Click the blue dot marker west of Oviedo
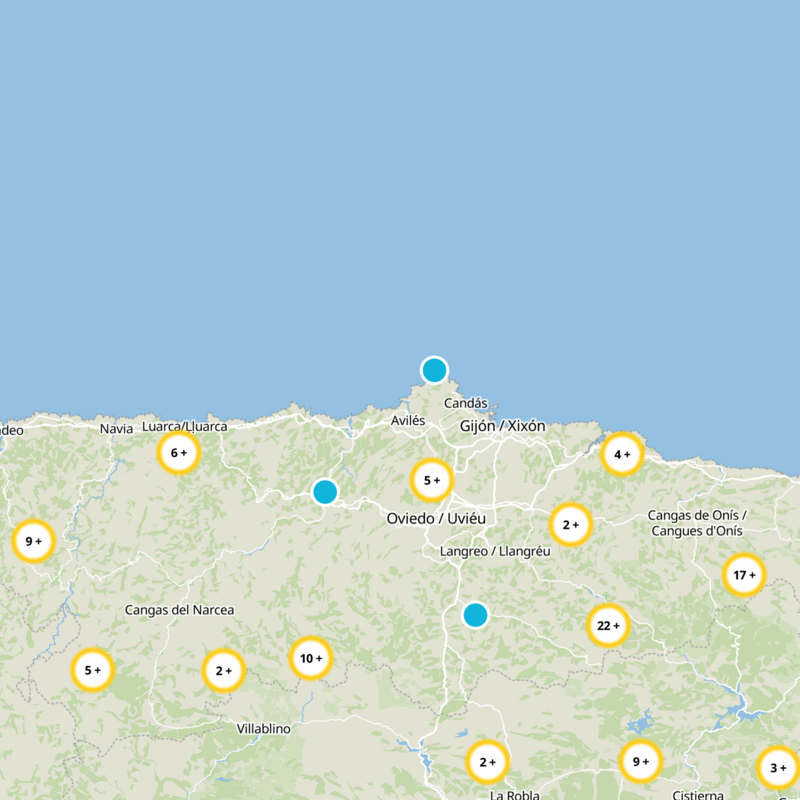 (x=326, y=492)
